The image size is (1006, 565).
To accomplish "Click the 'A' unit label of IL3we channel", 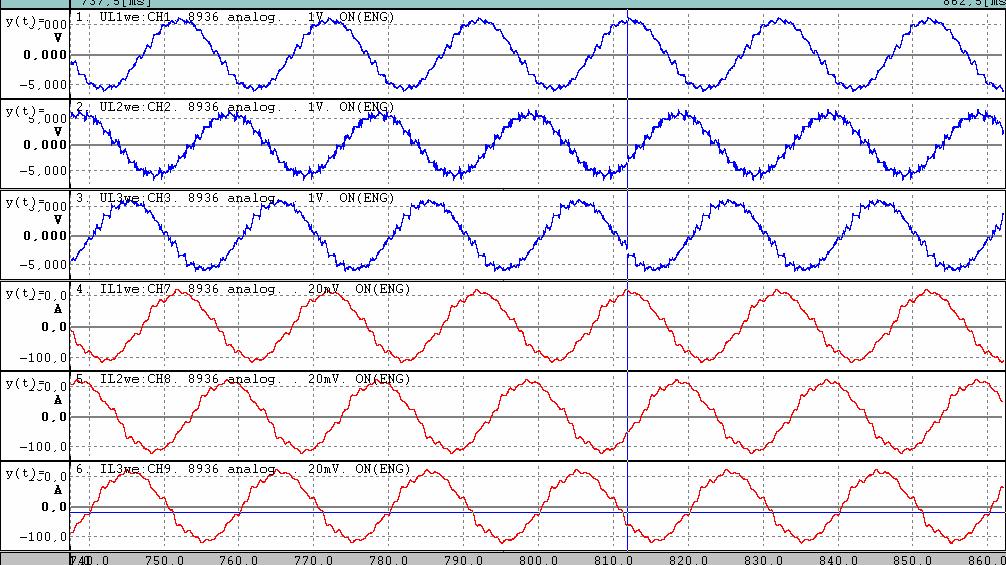I will [x=58, y=490].
